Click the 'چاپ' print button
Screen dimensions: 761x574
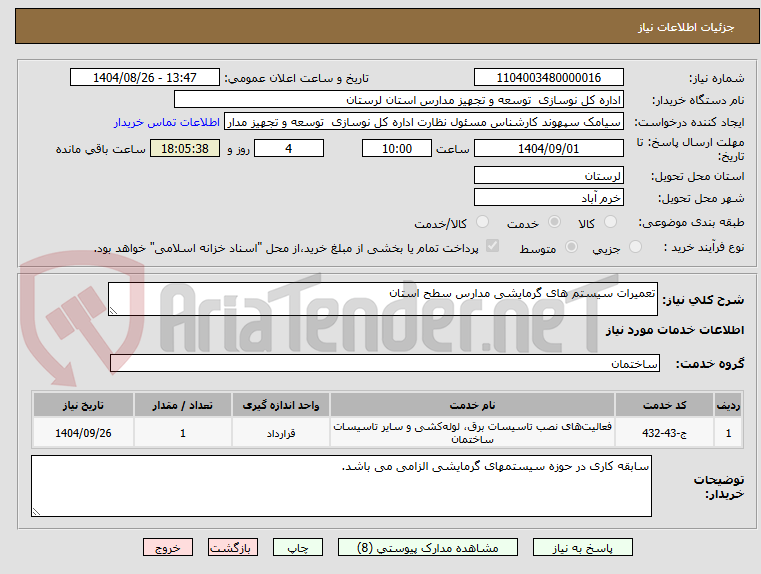pos(298,547)
